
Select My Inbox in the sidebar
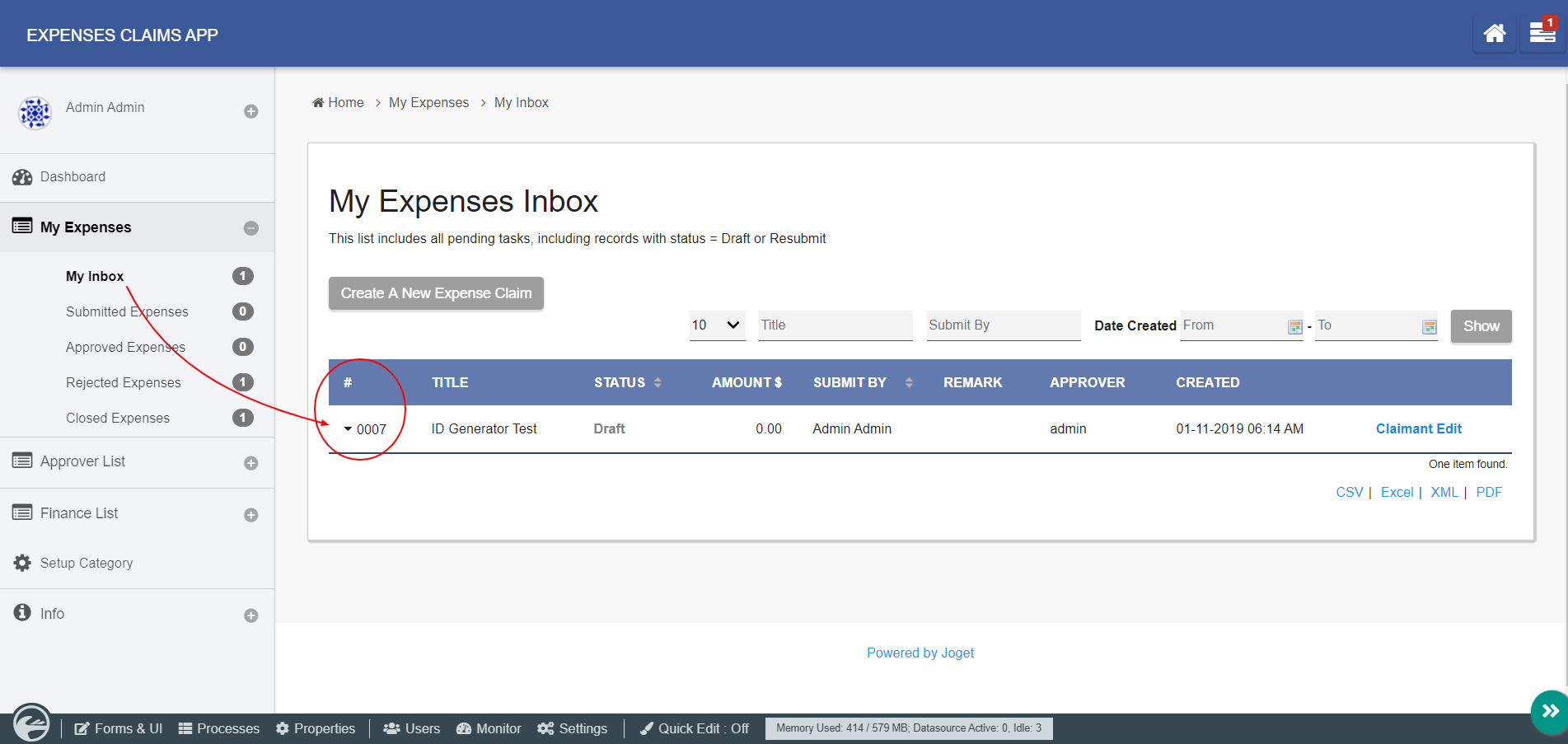pos(95,276)
